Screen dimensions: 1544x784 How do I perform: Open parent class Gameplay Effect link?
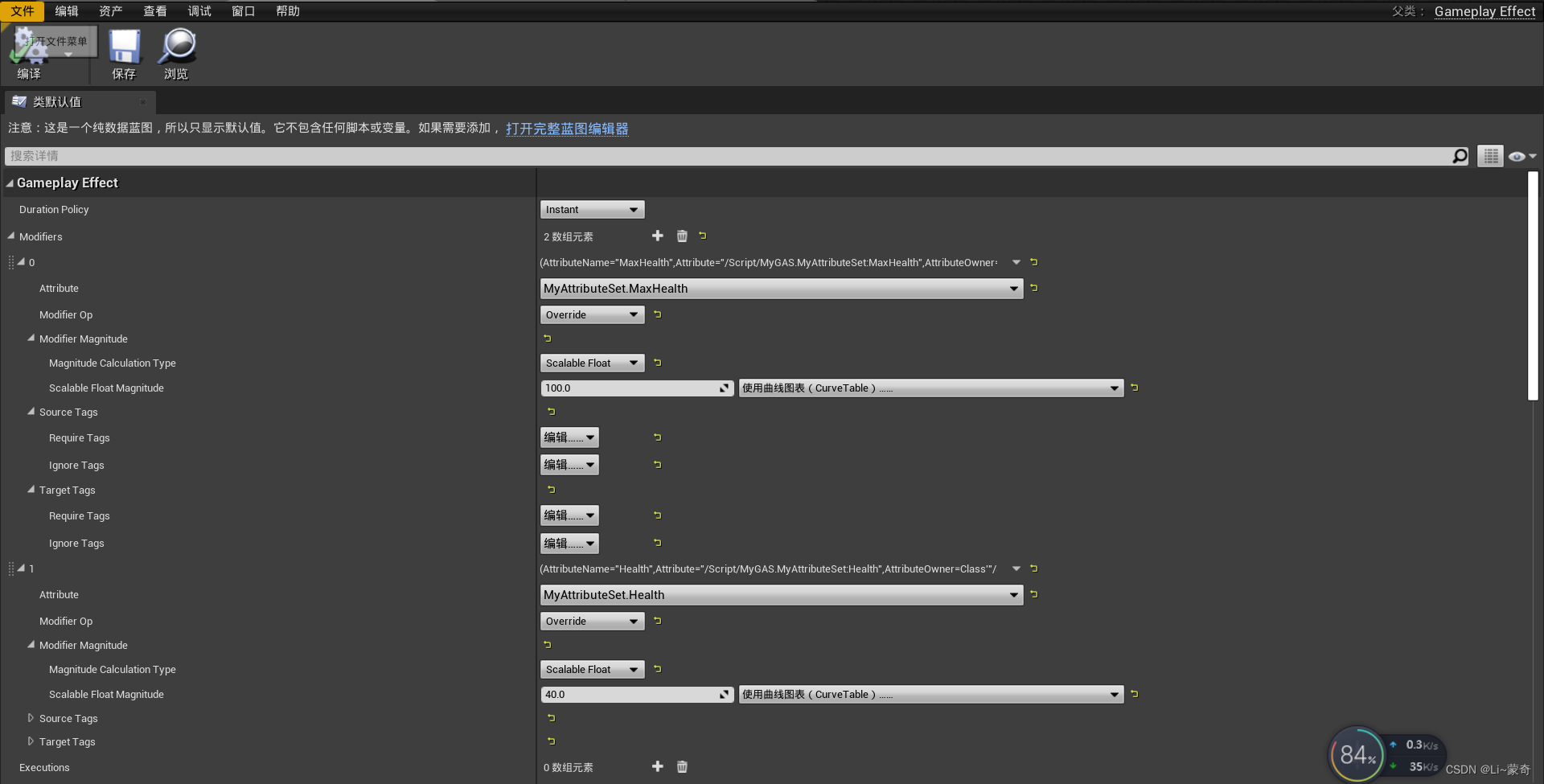tap(1484, 11)
